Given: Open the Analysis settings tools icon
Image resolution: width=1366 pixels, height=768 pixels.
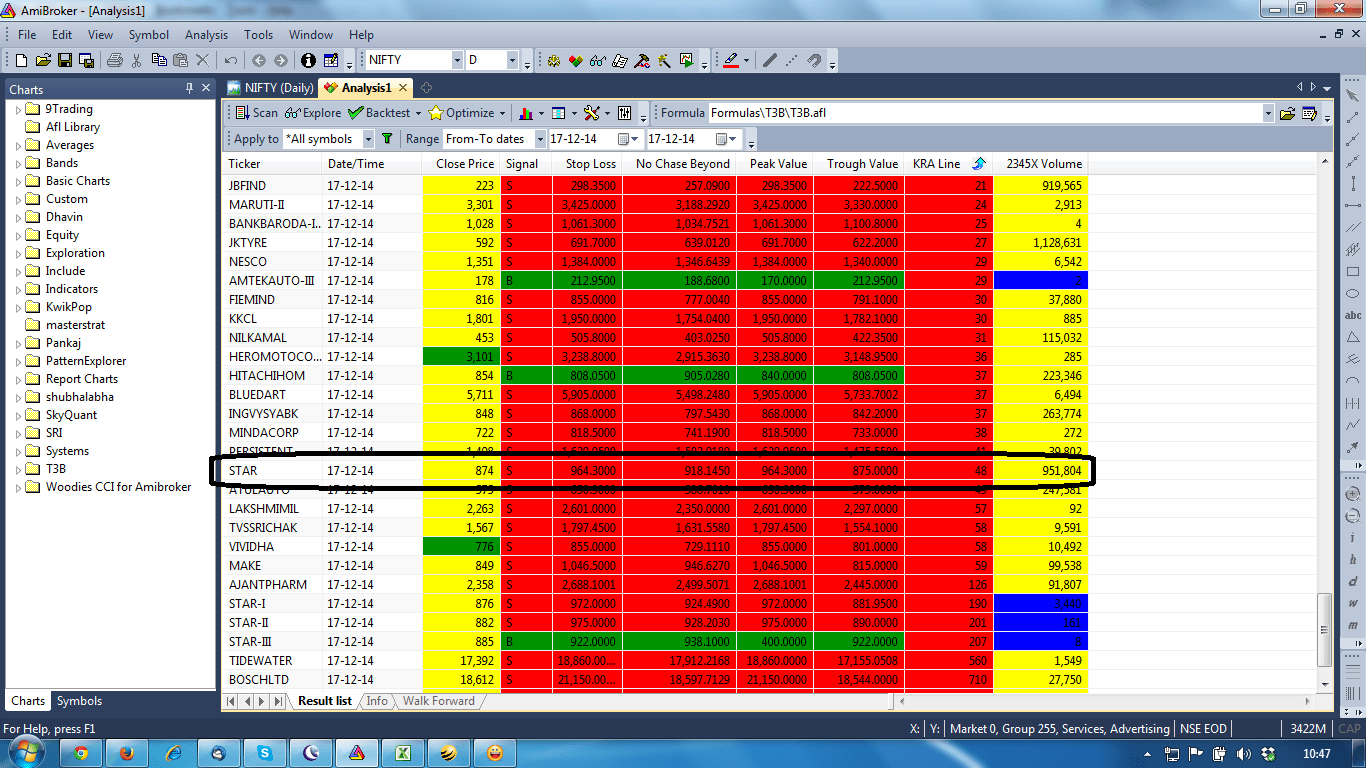Looking at the screenshot, I should [591, 113].
